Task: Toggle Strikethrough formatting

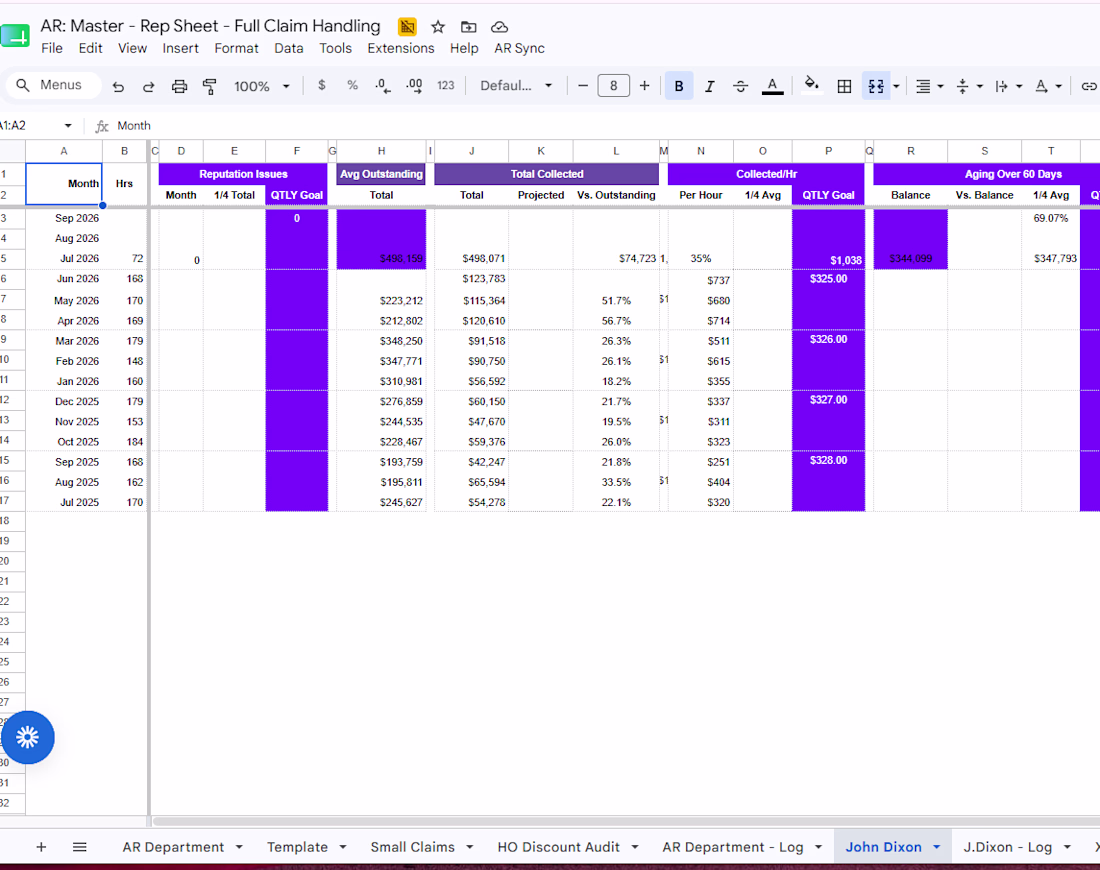Action: (x=740, y=86)
